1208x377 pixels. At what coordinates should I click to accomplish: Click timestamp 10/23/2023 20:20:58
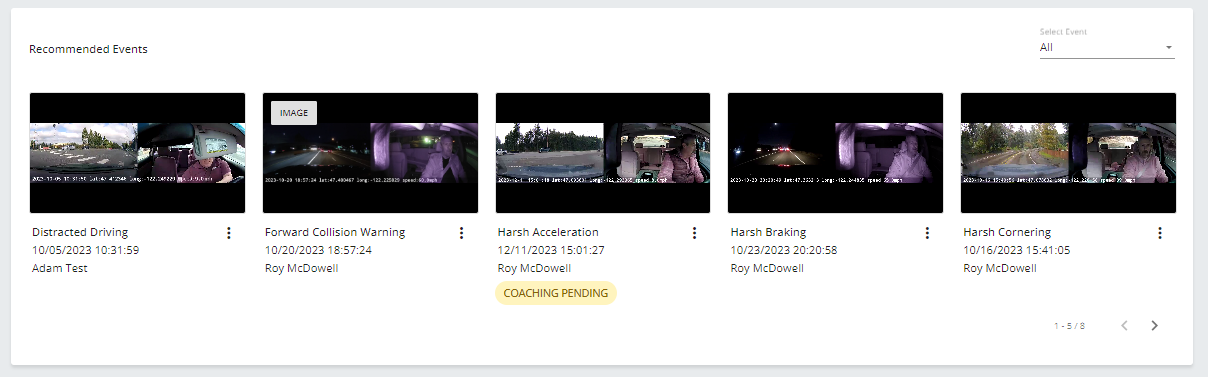(x=784, y=250)
